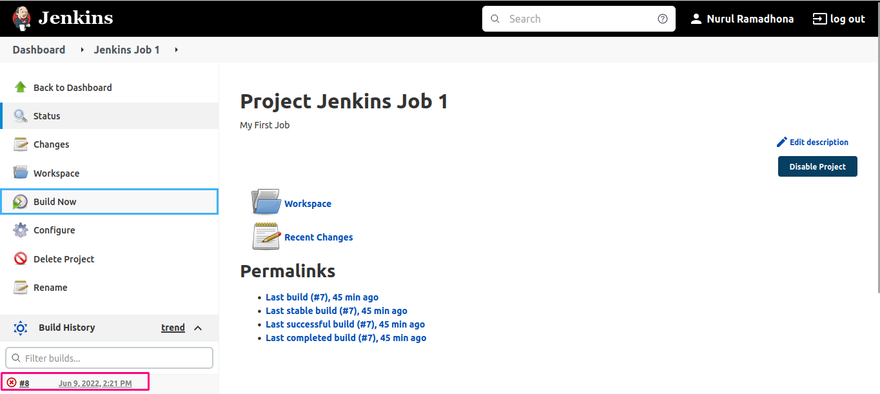Viewport: 880px width, 394px height.
Task: Expand the Jenkins Job 1 breadcrumb arrow
Action: point(176,50)
